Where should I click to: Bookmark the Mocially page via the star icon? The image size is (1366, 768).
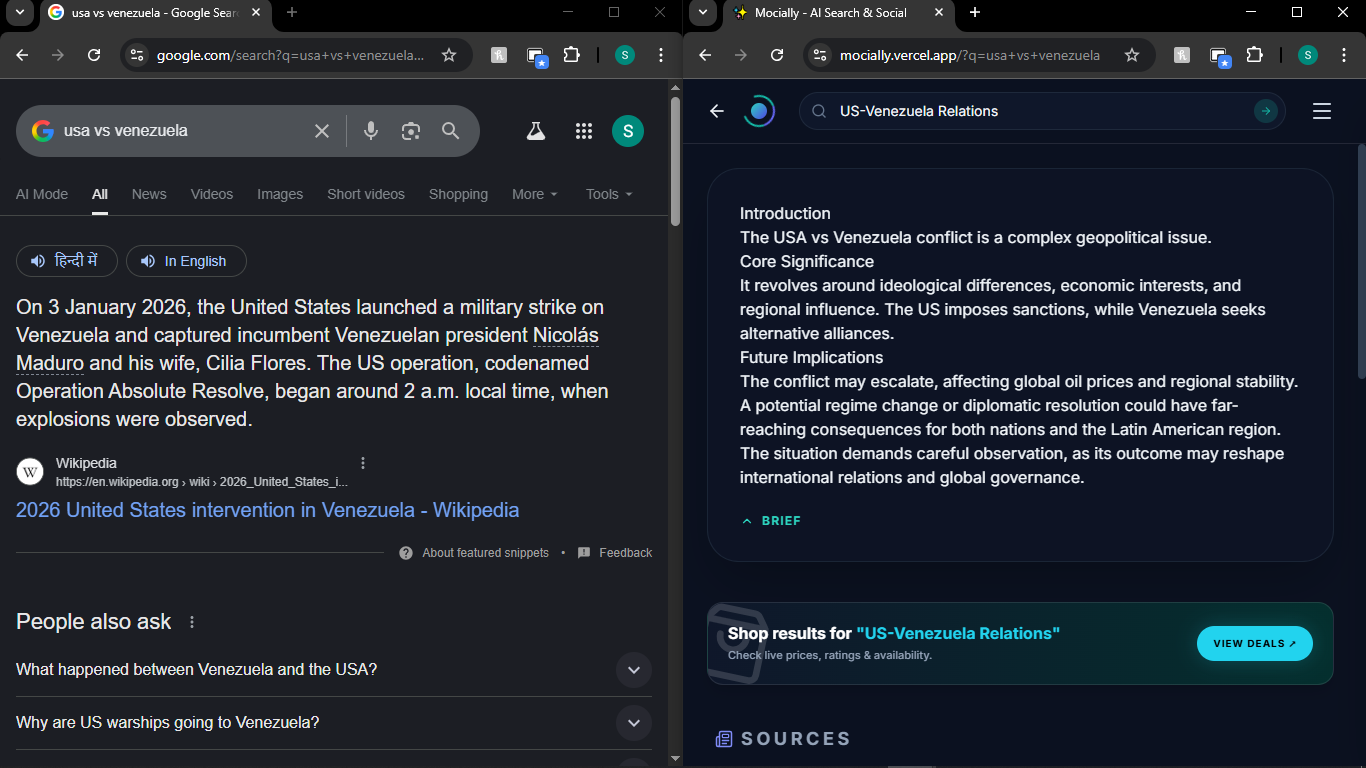[1133, 55]
